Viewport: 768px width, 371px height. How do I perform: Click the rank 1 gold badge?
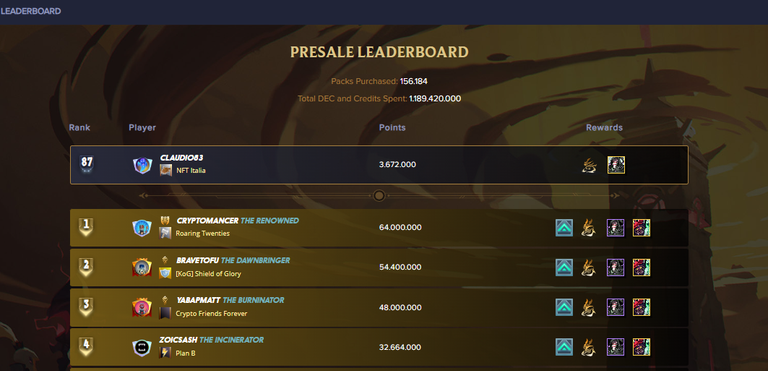87,226
